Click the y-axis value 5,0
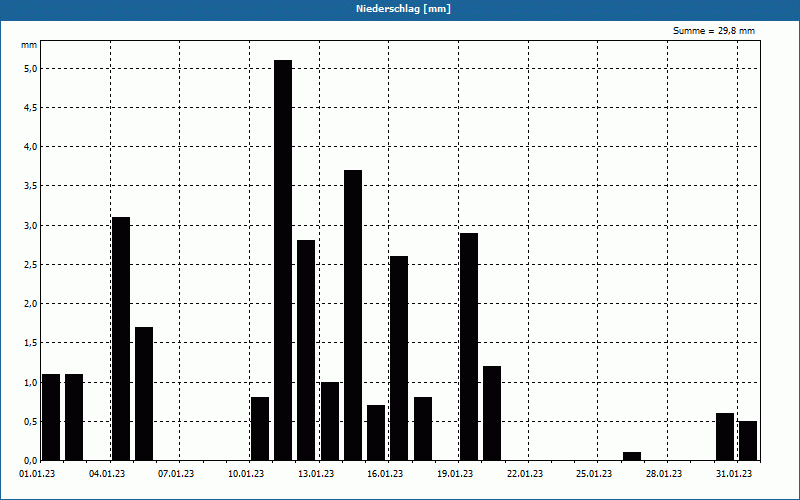 30,68
